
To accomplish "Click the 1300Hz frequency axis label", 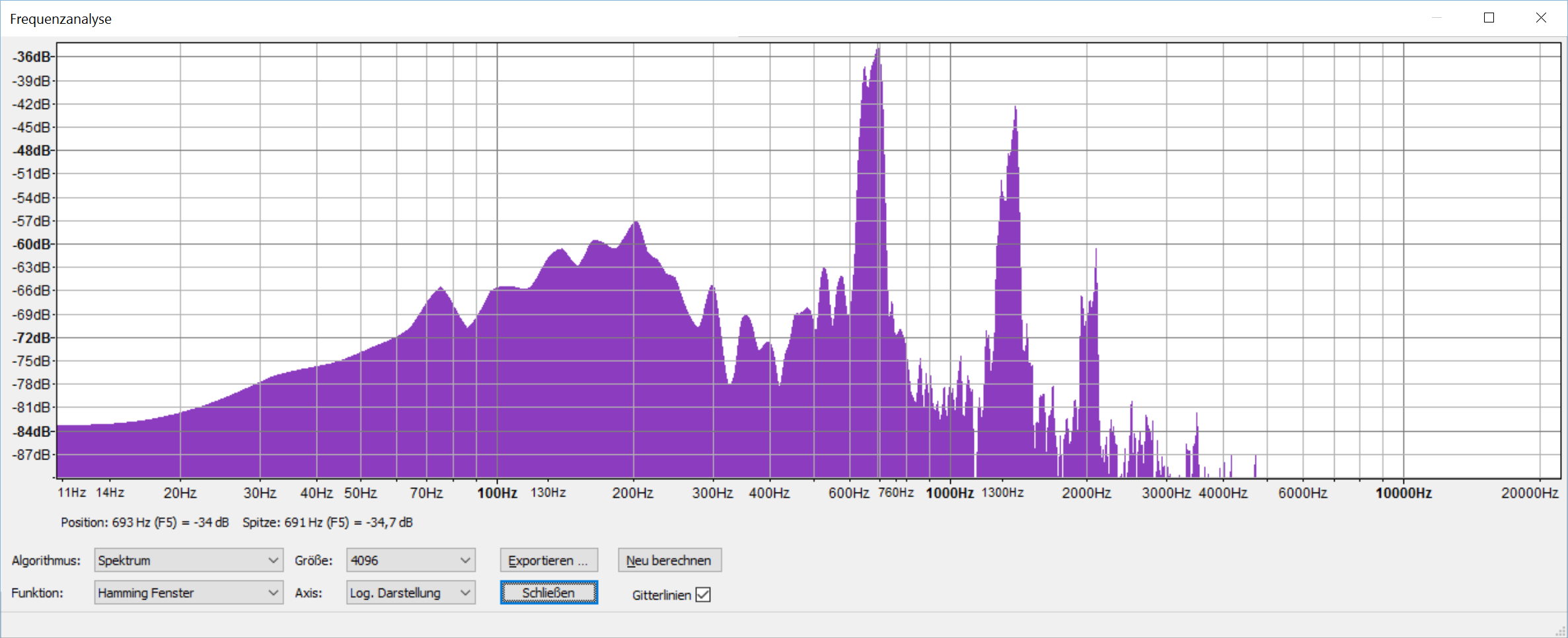I will (1002, 493).
